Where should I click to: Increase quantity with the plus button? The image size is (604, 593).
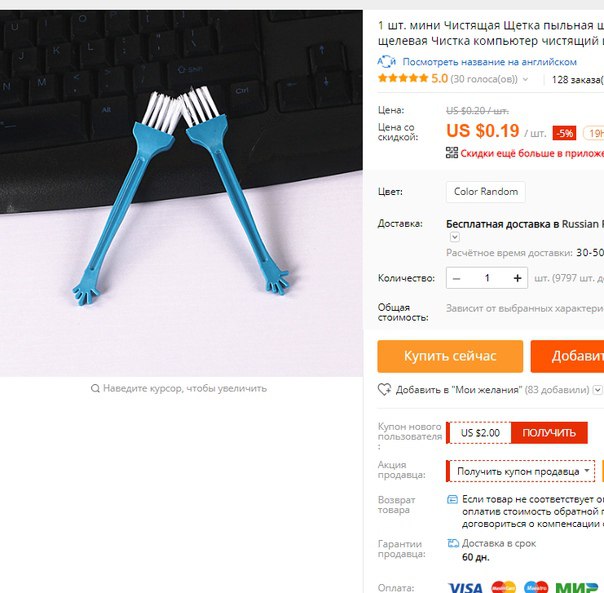[517, 278]
